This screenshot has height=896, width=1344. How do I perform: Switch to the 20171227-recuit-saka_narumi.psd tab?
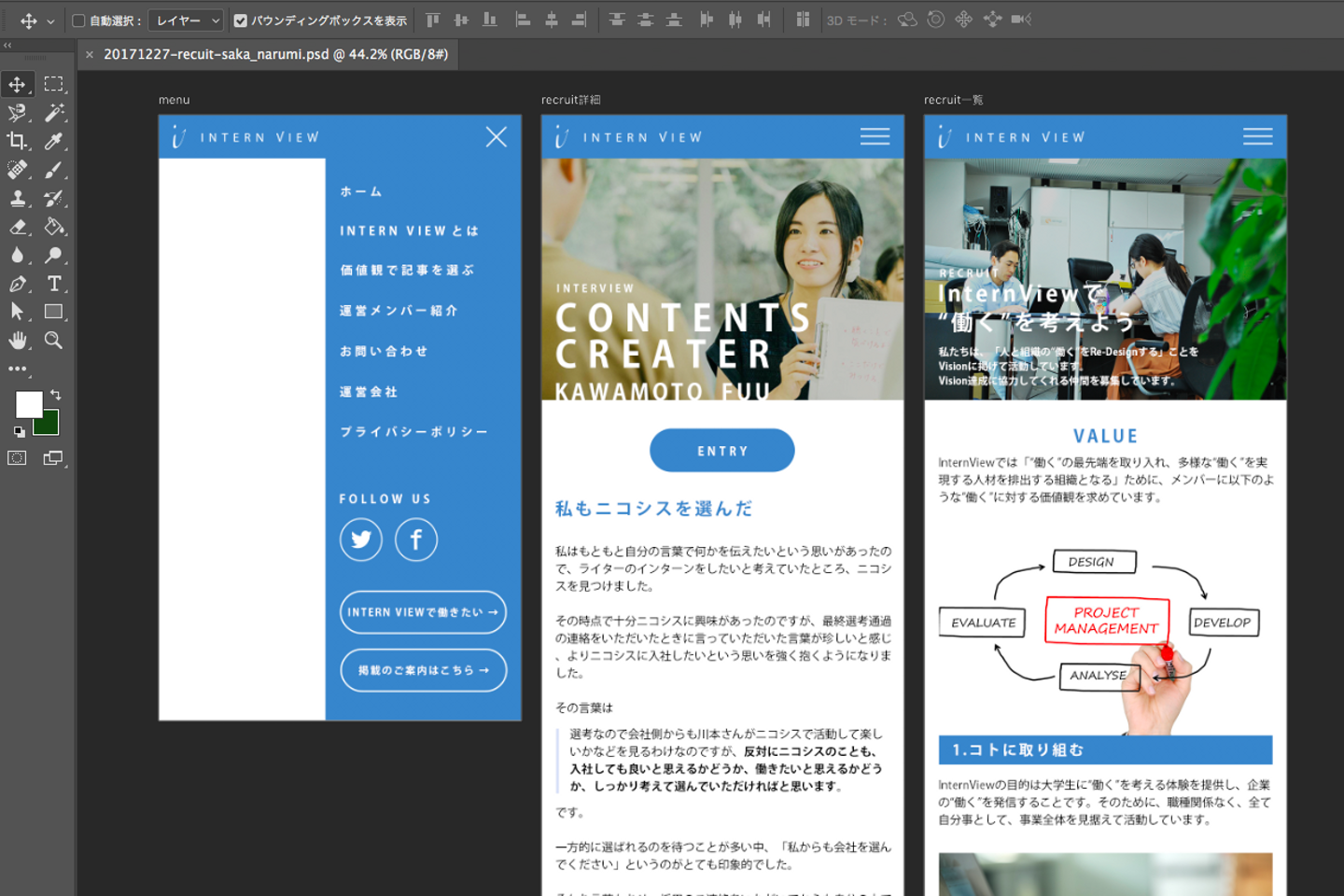(275, 54)
